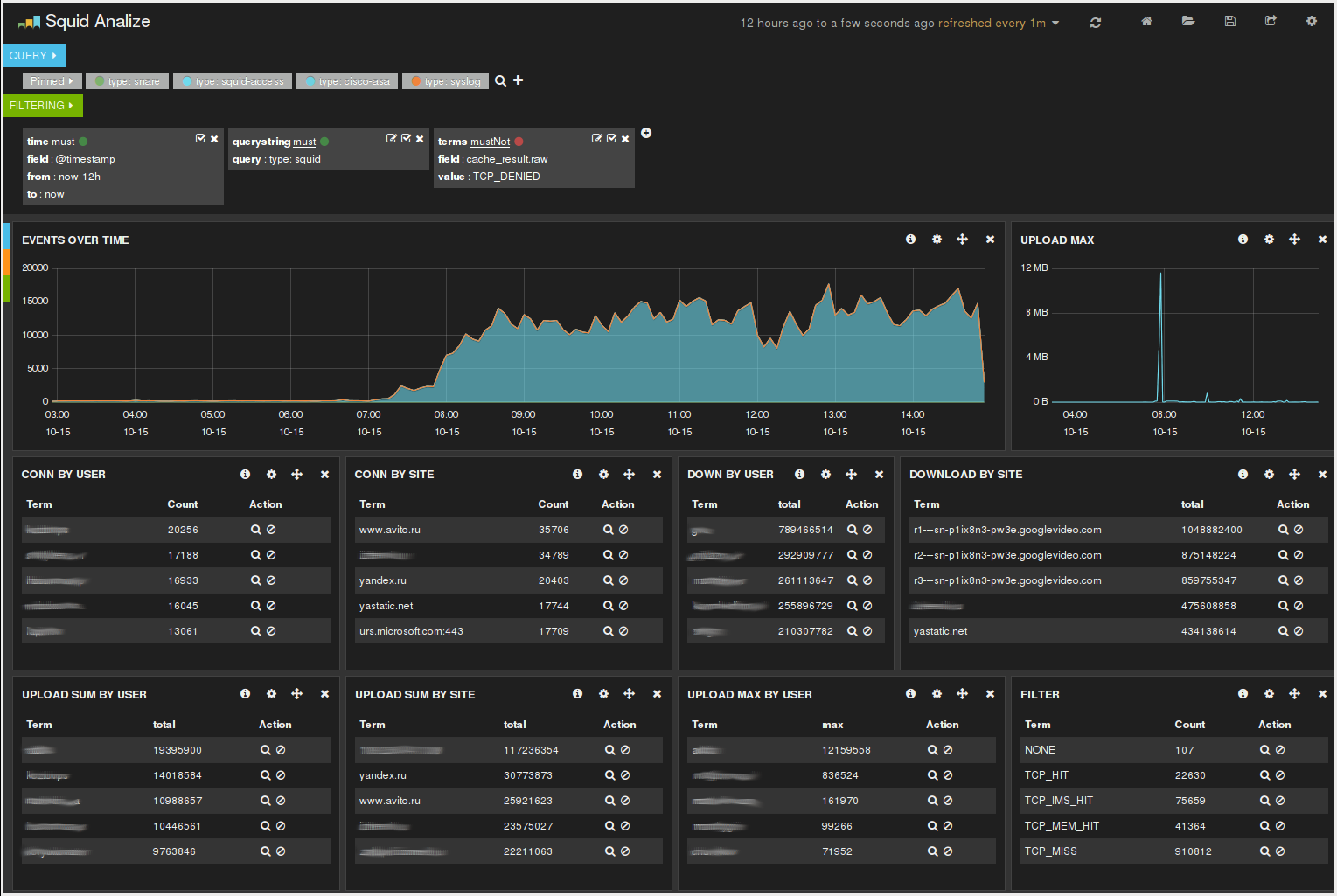
Task: Exclude yandex.ru in Conn By Site
Action: pos(623,580)
